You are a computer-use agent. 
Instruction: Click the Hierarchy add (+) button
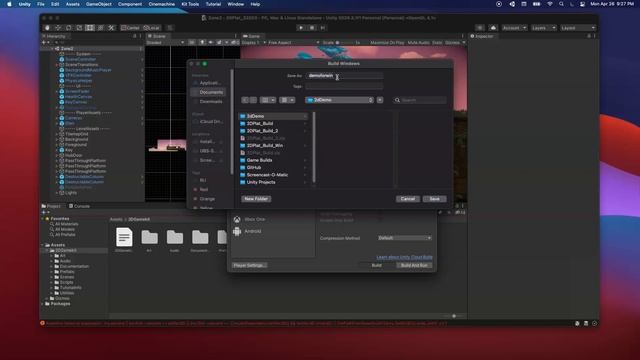pos(44,42)
